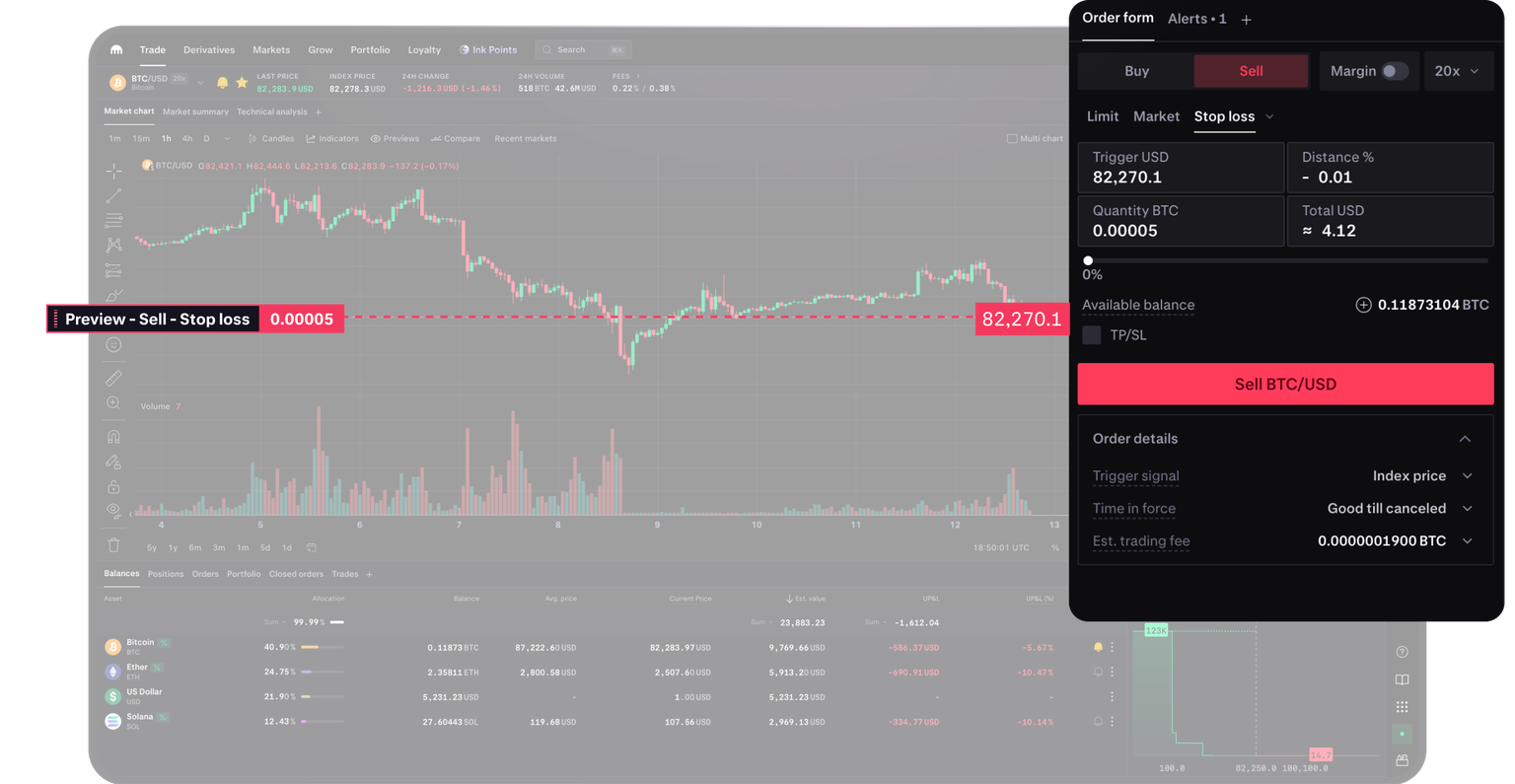Collapse the Order details section
1515x784 pixels.
click(x=1465, y=439)
